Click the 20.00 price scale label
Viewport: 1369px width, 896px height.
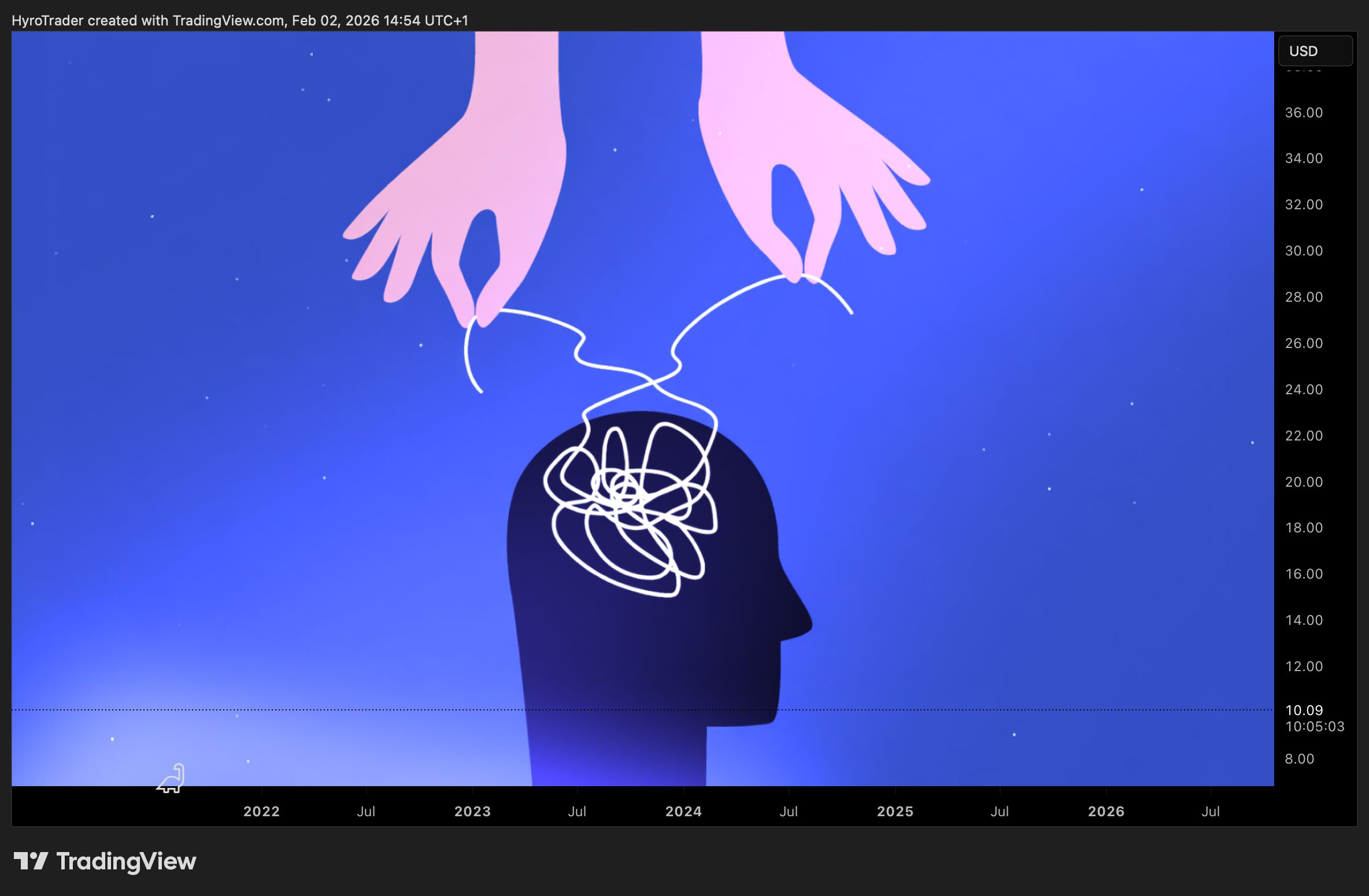1303,482
